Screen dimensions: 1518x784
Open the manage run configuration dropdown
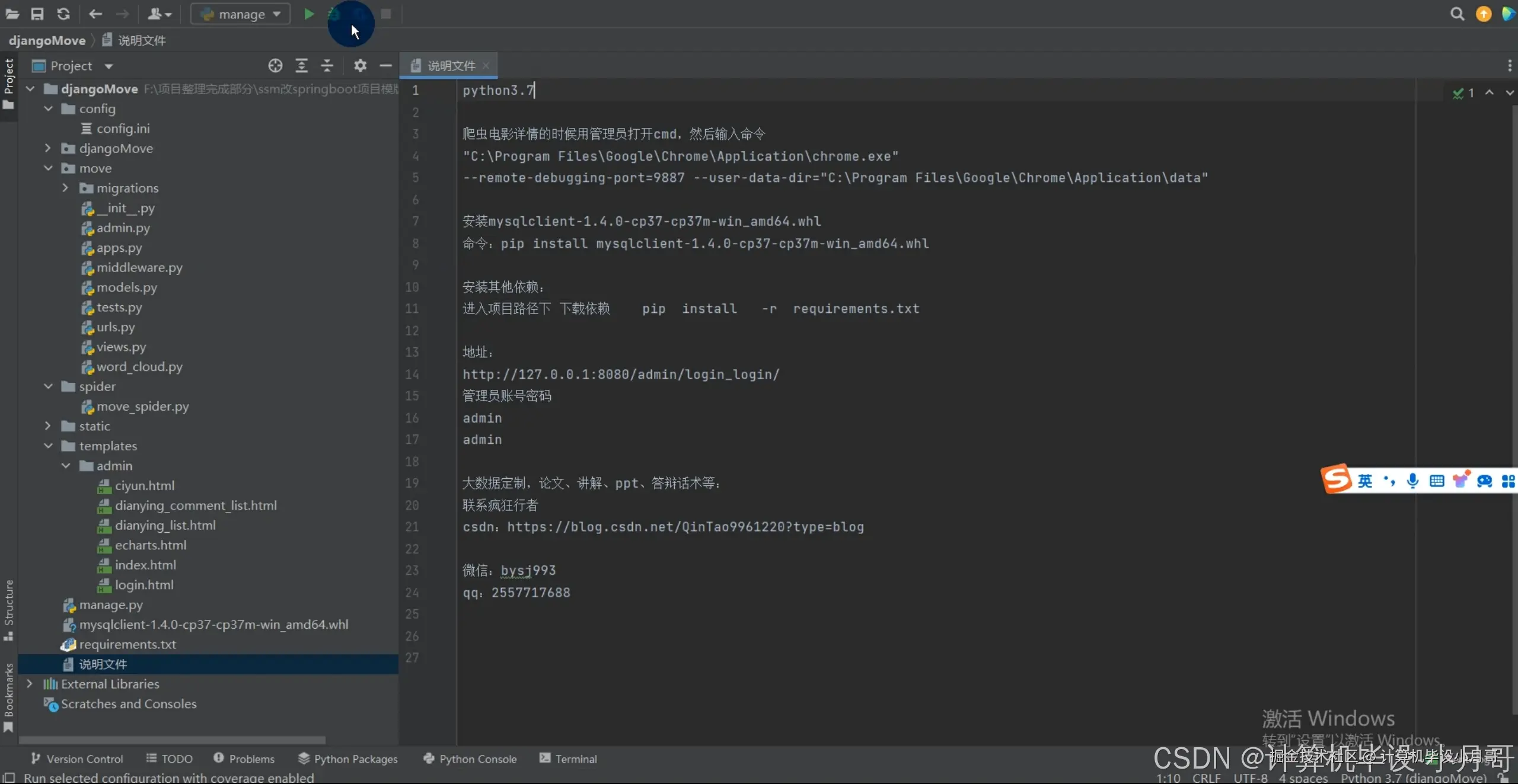[240, 14]
